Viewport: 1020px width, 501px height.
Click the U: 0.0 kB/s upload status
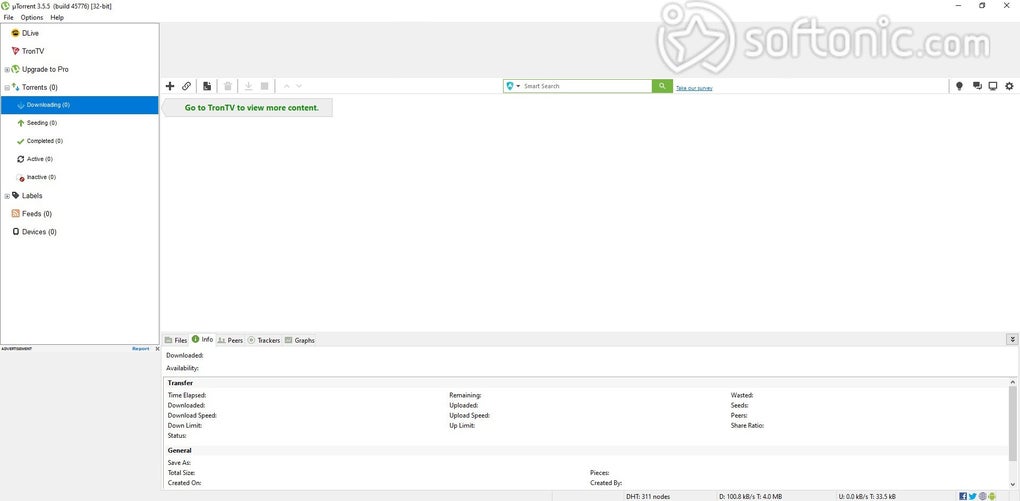pos(867,496)
